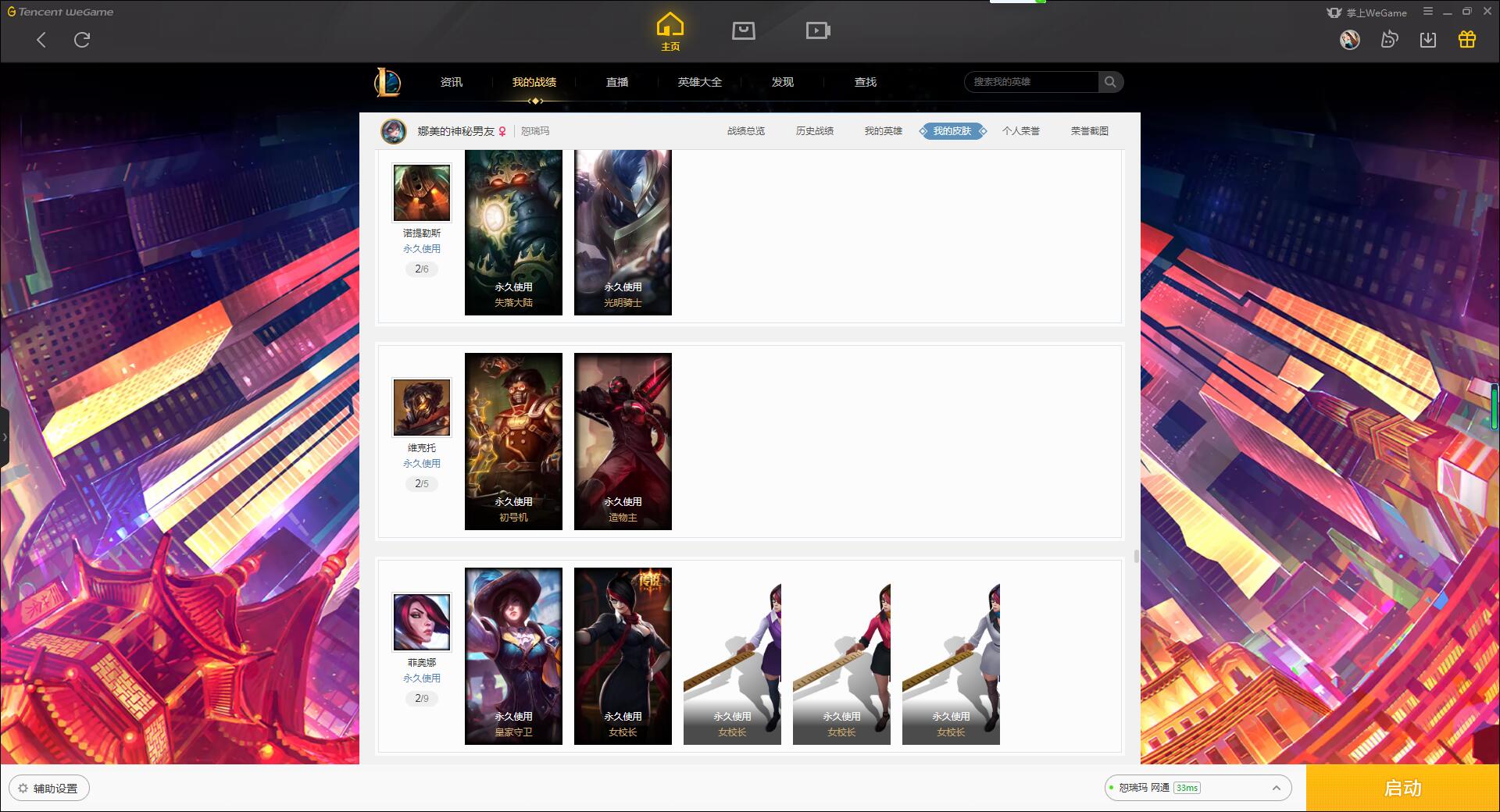Select the 我的皮肤 sub-tab
Image resolution: width=1500 pixels, height=812 pixels.
click(x=952, y=131)
